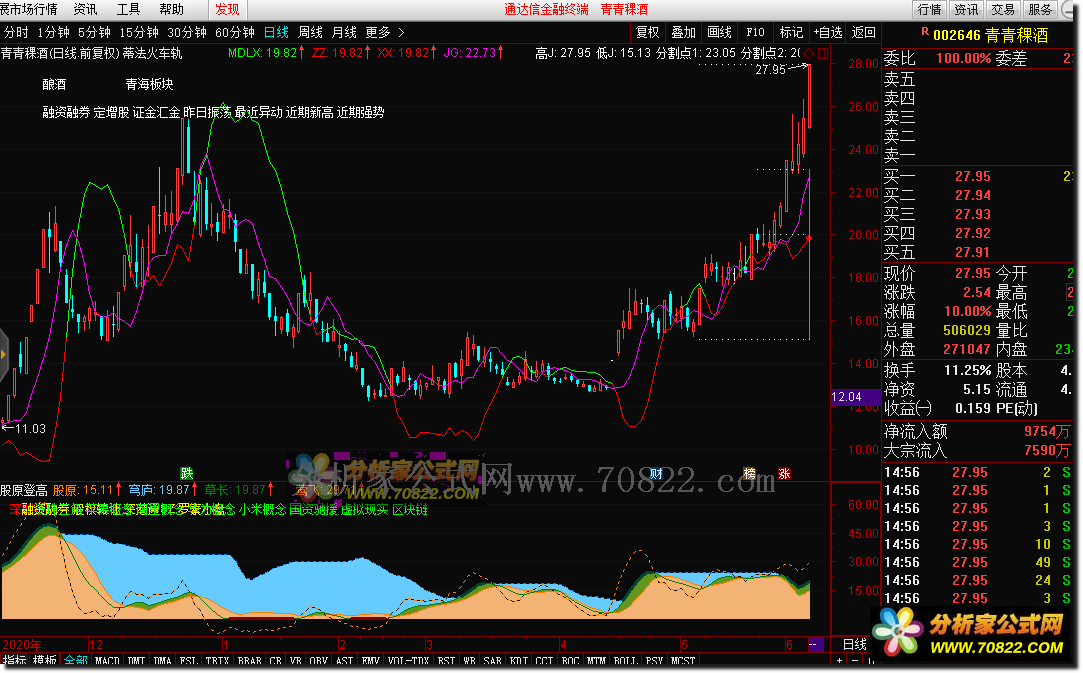This screenshot has width=1083, height=673.
Task: Open the 画线 drawing tools
Action: pyautogui.click(x=719, y=32)
